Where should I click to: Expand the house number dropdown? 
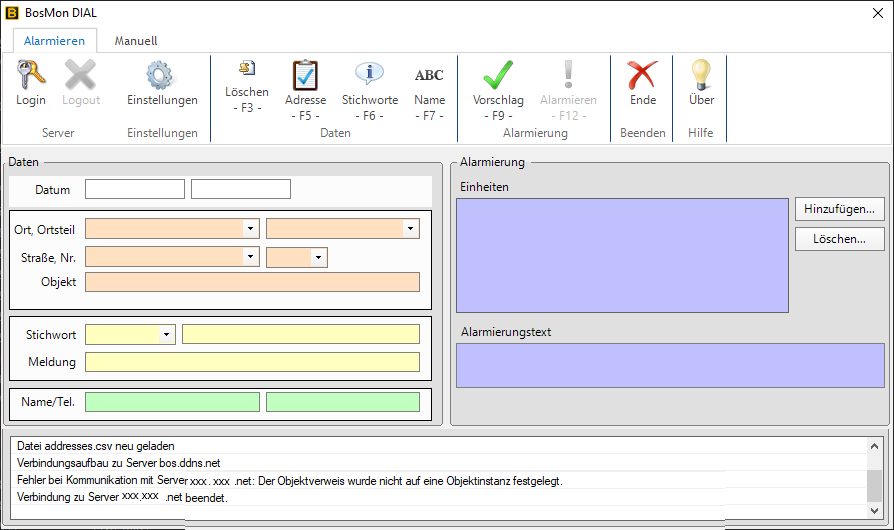point(317,257)
